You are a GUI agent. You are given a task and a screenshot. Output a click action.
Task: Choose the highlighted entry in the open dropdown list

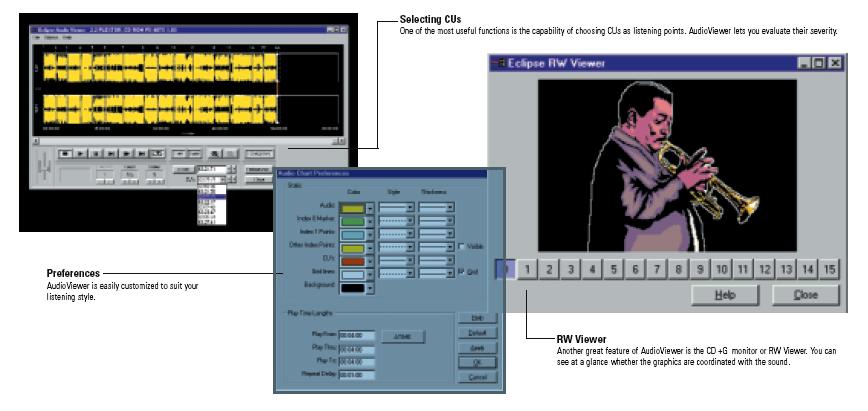point(211,196)
